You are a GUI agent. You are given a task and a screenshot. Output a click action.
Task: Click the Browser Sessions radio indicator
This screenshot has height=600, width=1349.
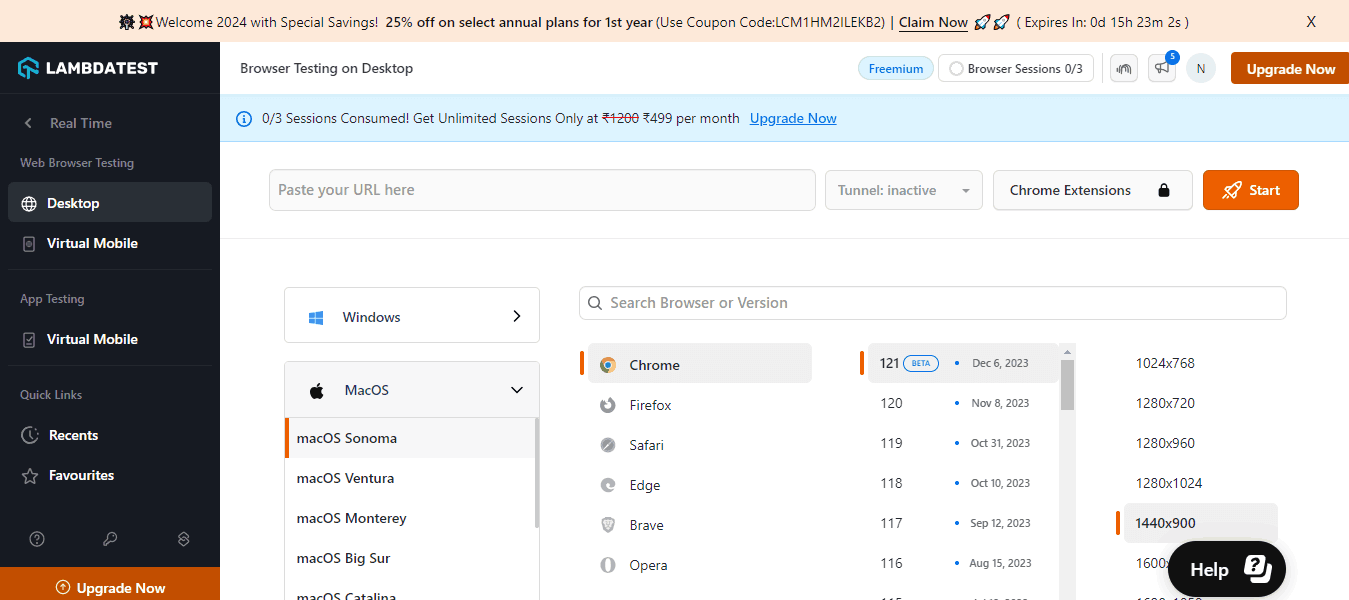click(956, 69)
